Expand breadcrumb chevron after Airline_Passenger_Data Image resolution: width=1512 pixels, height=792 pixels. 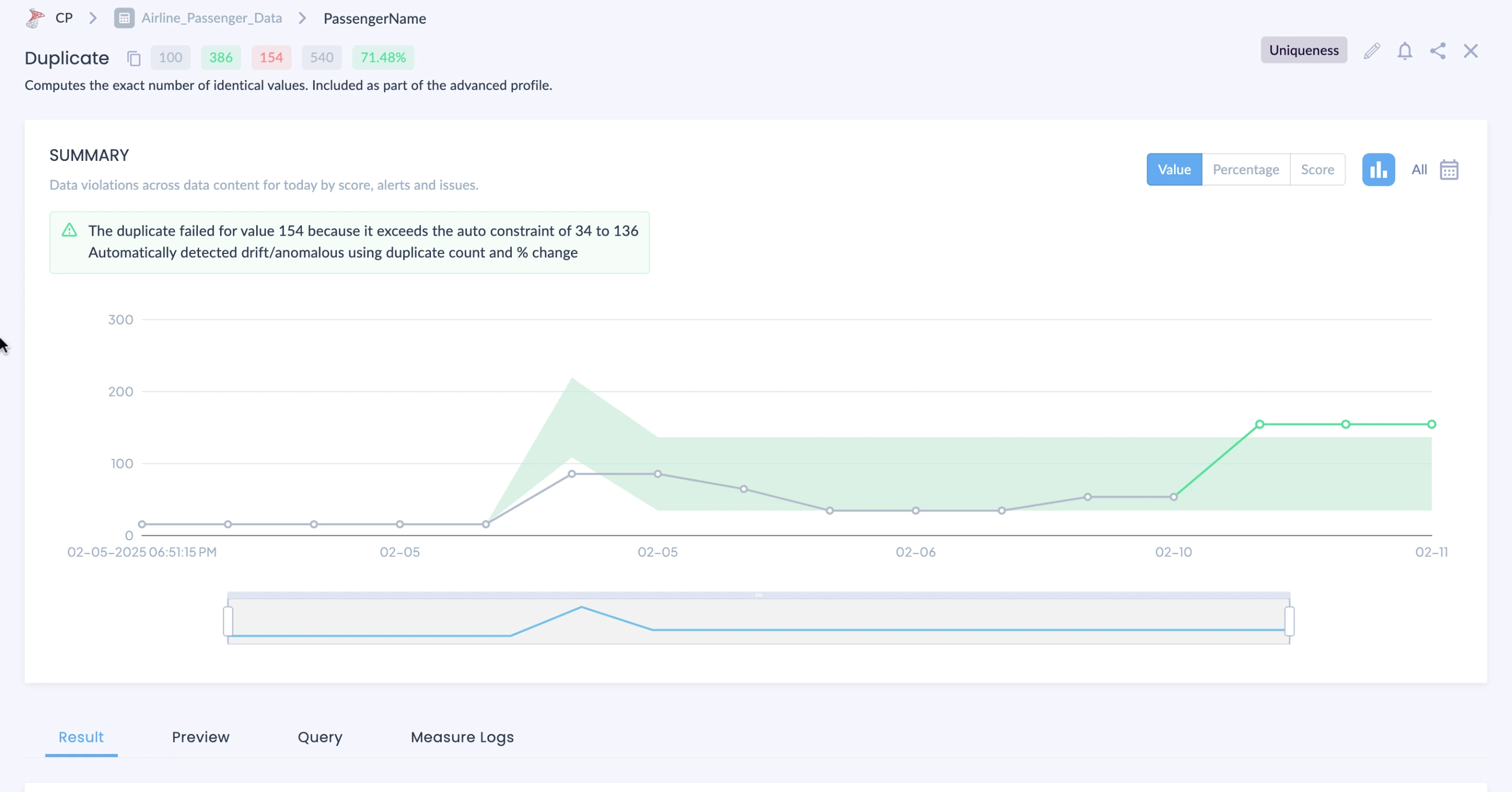coord(302,18)
